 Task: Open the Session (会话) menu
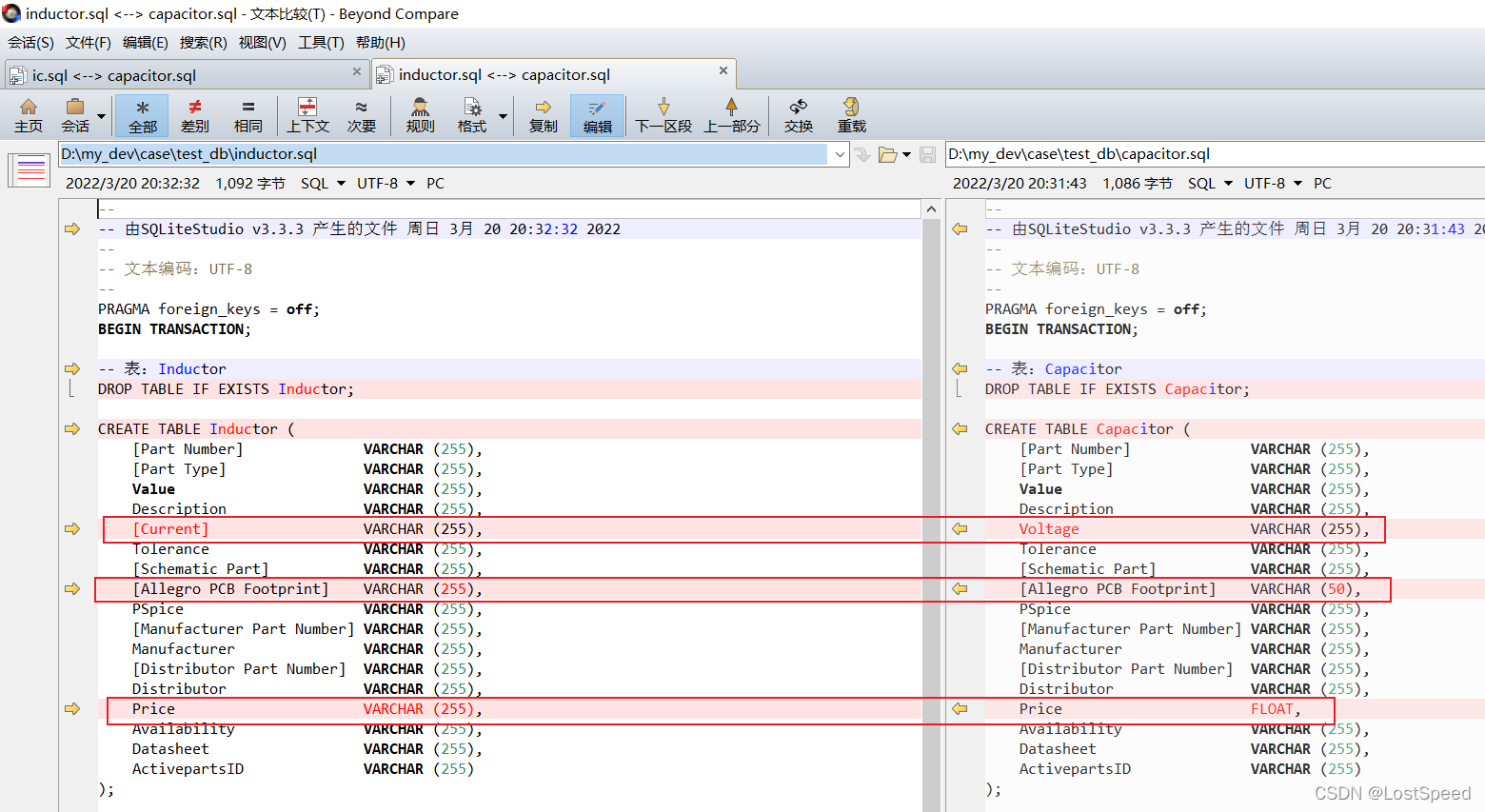click(x=30, y=42)
